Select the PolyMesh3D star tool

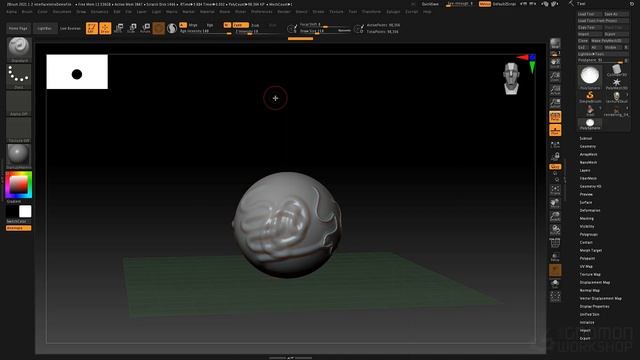[616, 84]
